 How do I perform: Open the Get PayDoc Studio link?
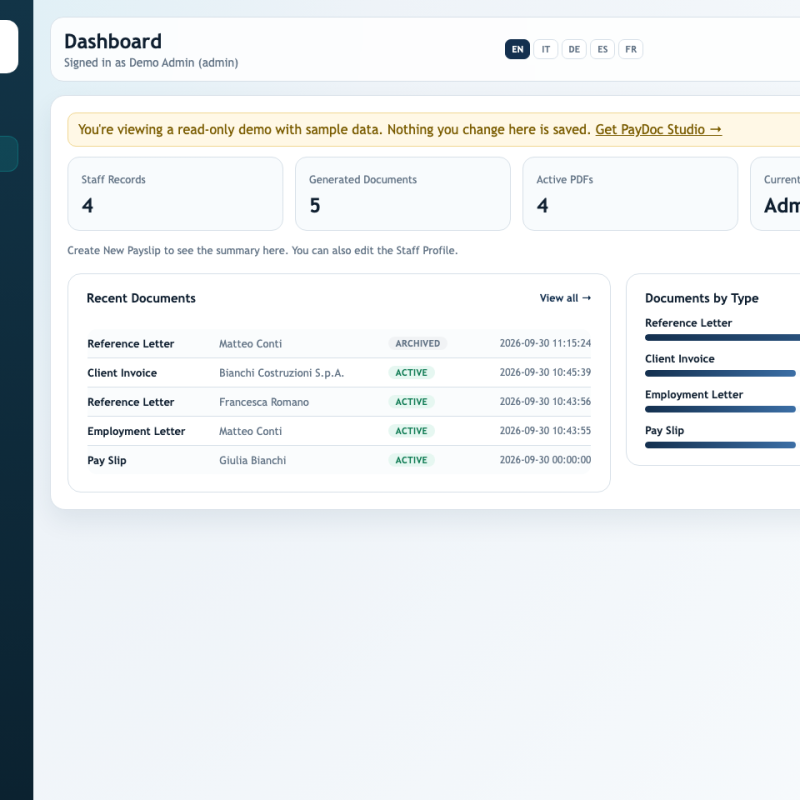coord(658,130)
